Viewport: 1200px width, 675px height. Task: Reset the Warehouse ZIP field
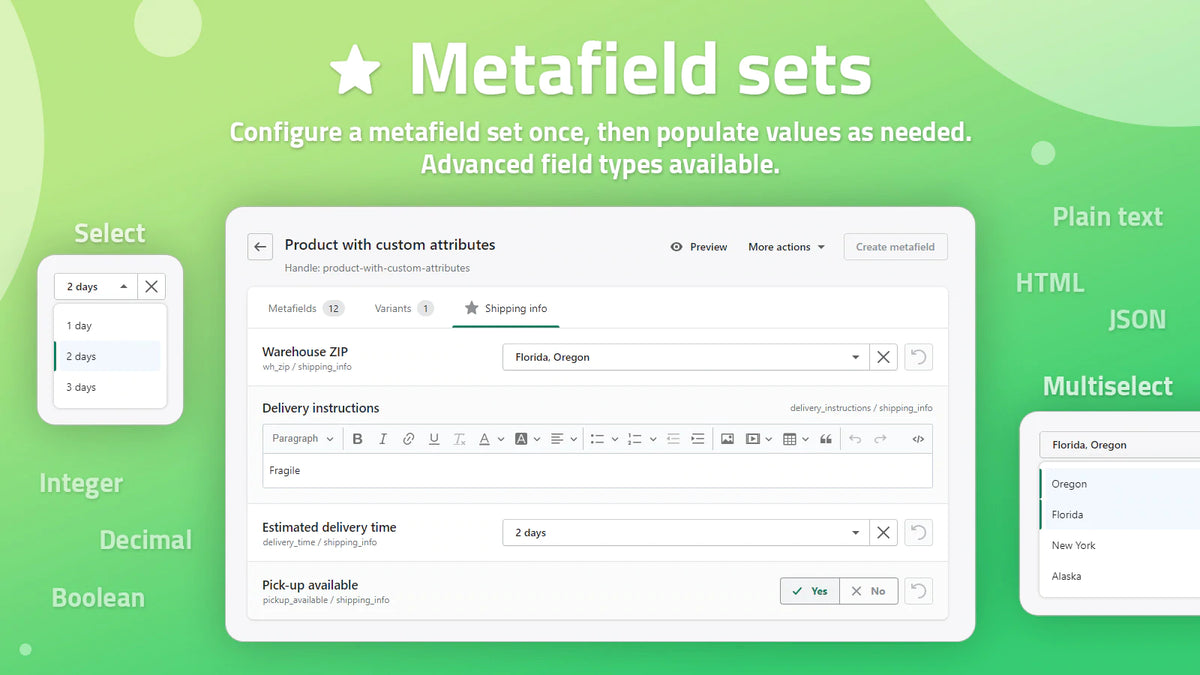point(918,357)
